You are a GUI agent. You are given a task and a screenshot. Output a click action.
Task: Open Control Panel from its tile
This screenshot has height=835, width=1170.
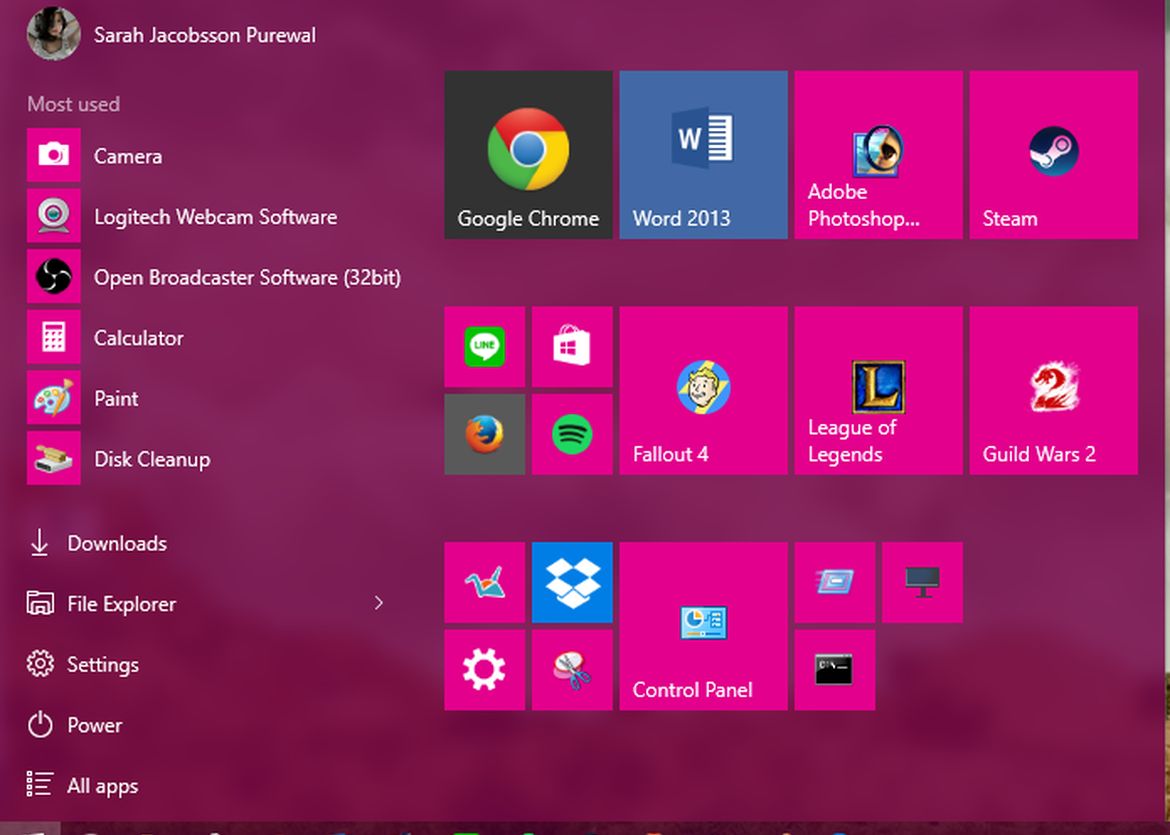(x=703, y=626)
